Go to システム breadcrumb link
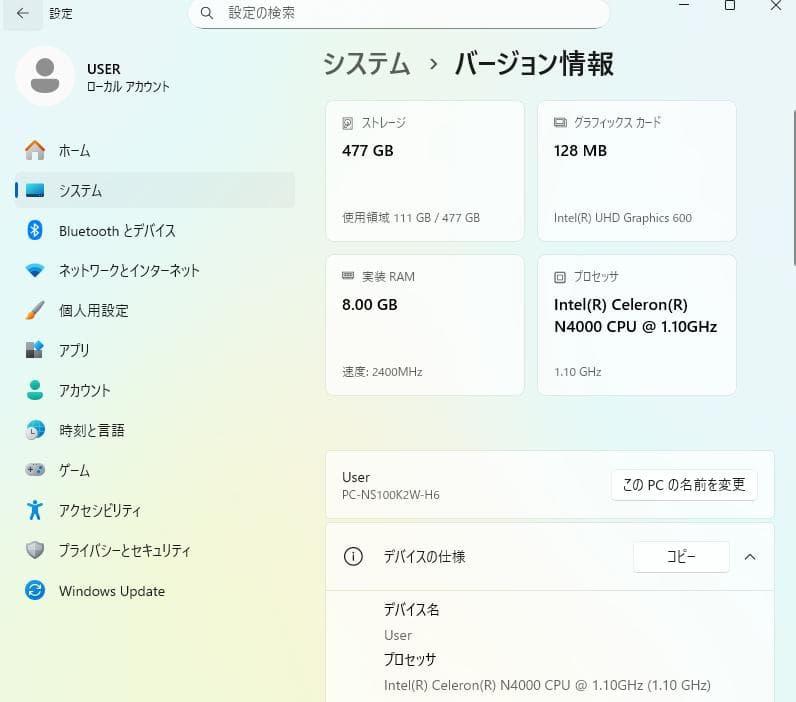Image resolution: width=796 pixels, height=702 pixels. [367, 64]
